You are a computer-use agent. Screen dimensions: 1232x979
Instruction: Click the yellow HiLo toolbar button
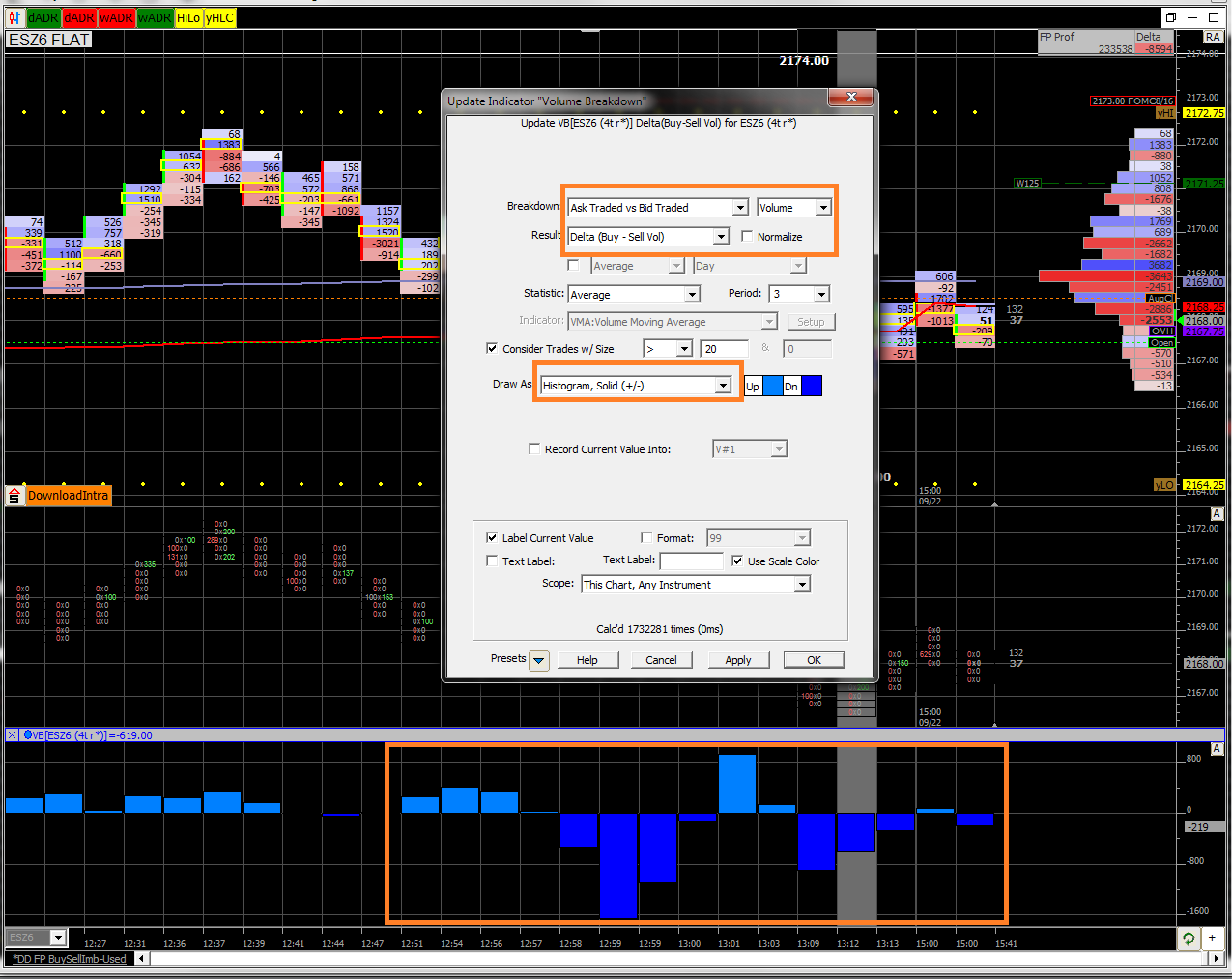click(x=188, y=17)
